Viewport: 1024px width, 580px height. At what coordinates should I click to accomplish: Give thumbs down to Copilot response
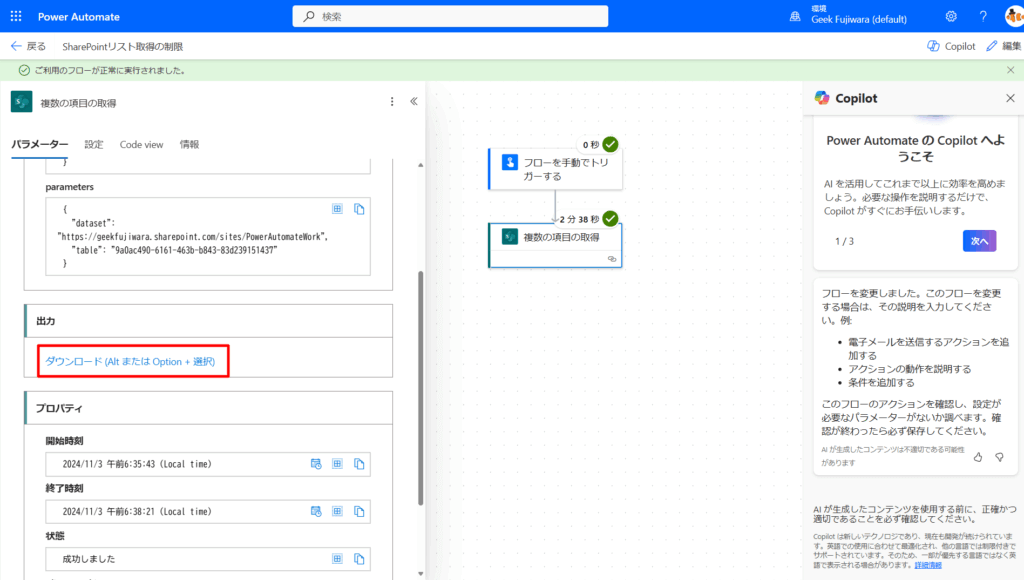(999, 457)
